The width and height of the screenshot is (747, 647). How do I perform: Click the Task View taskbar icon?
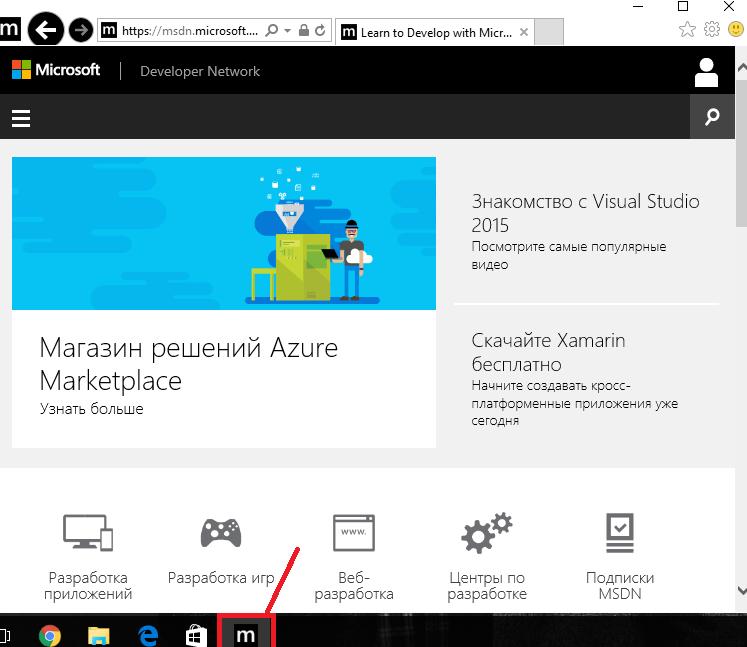[x=5, y=636]
